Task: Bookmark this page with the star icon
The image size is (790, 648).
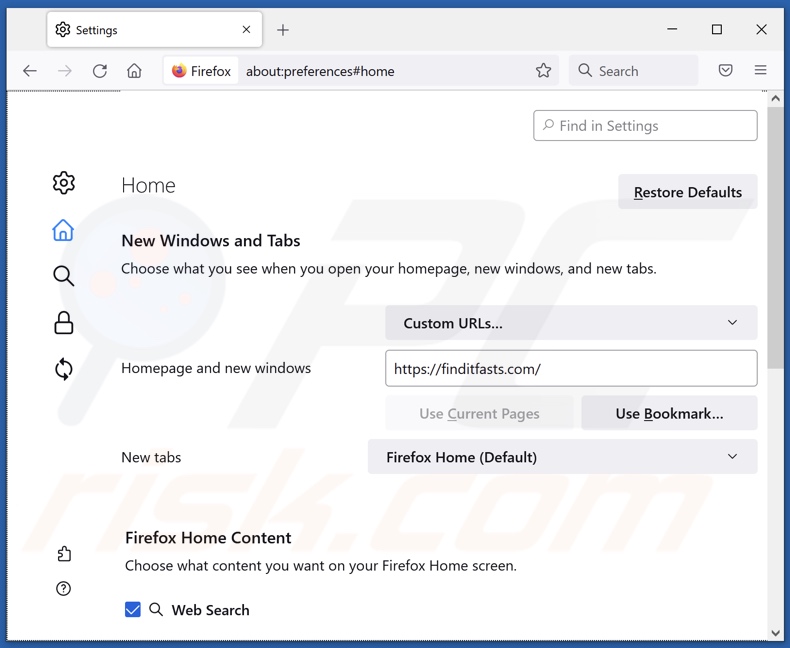Action: 543,71
